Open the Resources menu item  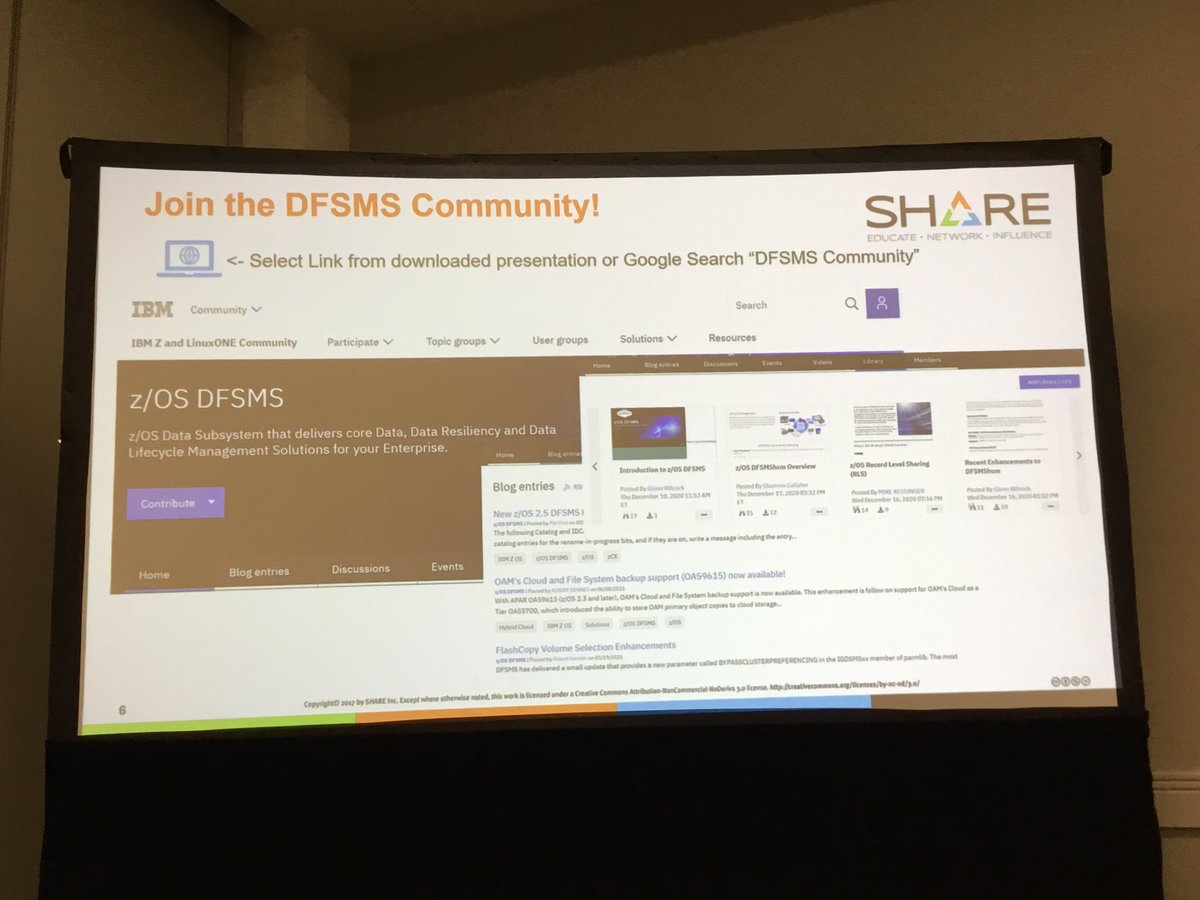(732, 338)
